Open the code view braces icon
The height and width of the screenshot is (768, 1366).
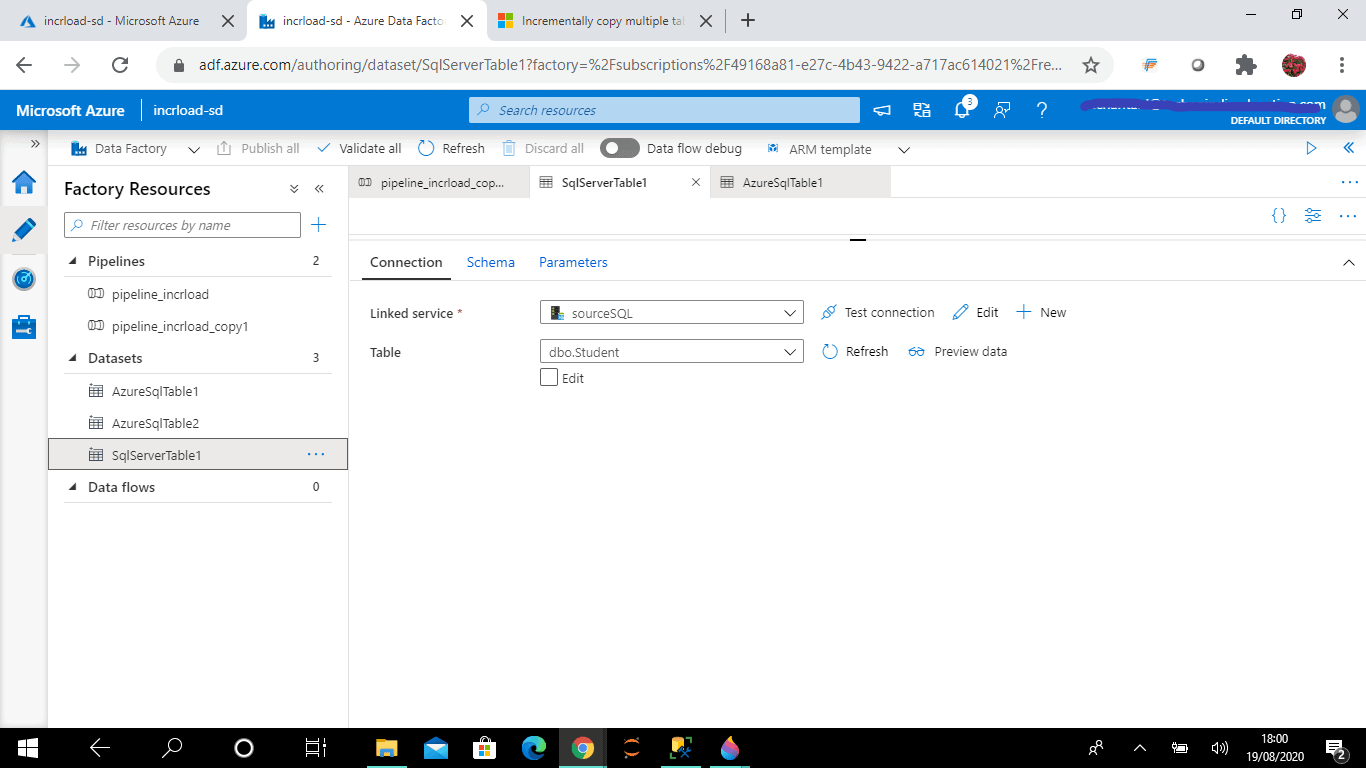1279,215
